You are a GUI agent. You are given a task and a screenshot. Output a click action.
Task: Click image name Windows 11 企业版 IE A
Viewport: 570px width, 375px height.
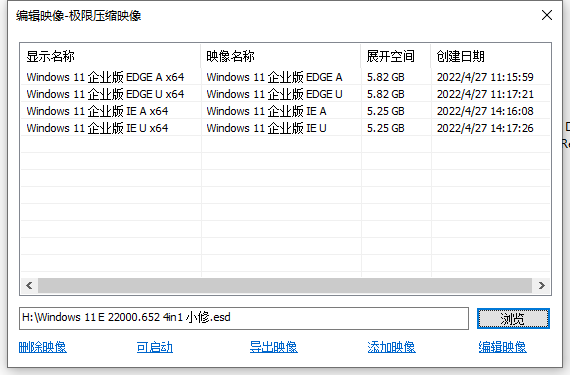click(266, 111)
